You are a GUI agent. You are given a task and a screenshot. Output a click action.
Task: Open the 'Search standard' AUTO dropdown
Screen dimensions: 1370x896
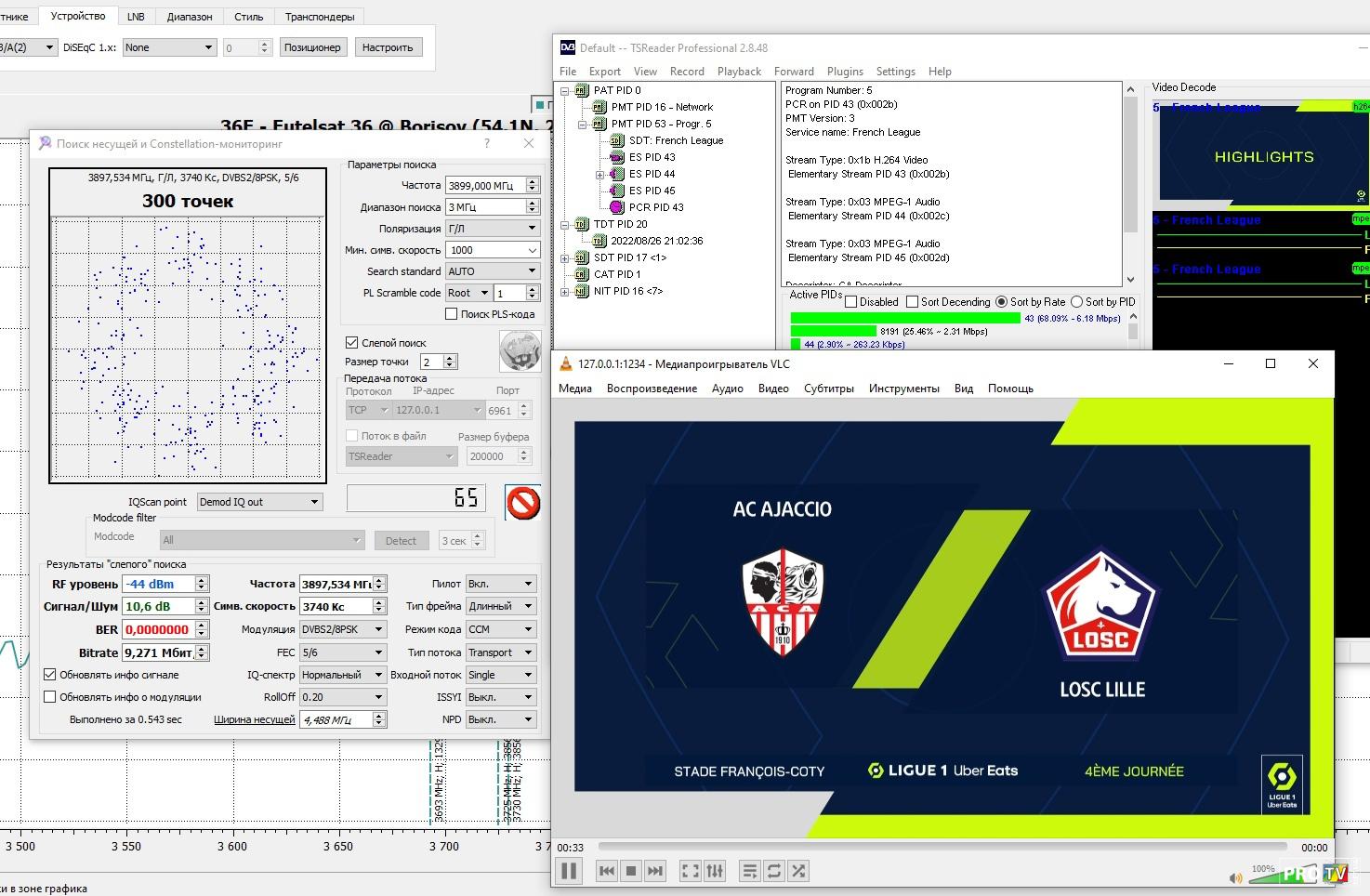tap(493, 271)
